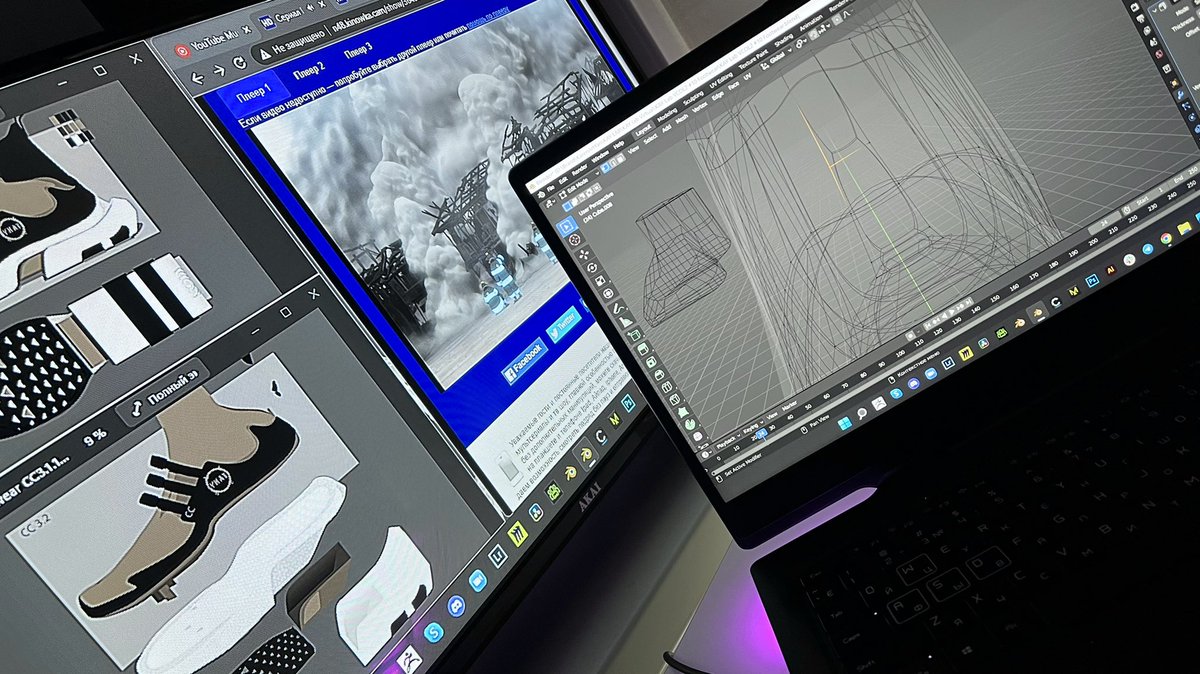This screenshot has width=1200, height=674.
Task: Select the Rotate tool in Blender toolbar
Action: tap(592, 268)
